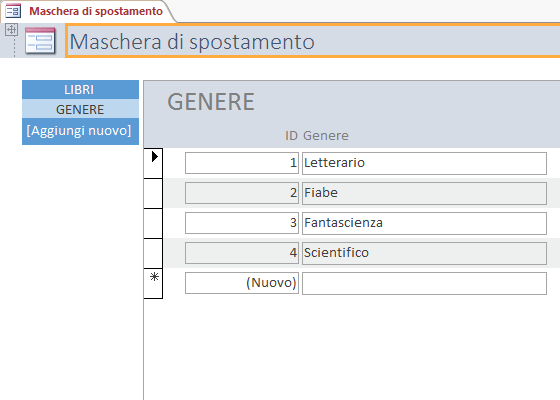
Task: Select the record selector for Fiabe row
Action: (153, 193)
